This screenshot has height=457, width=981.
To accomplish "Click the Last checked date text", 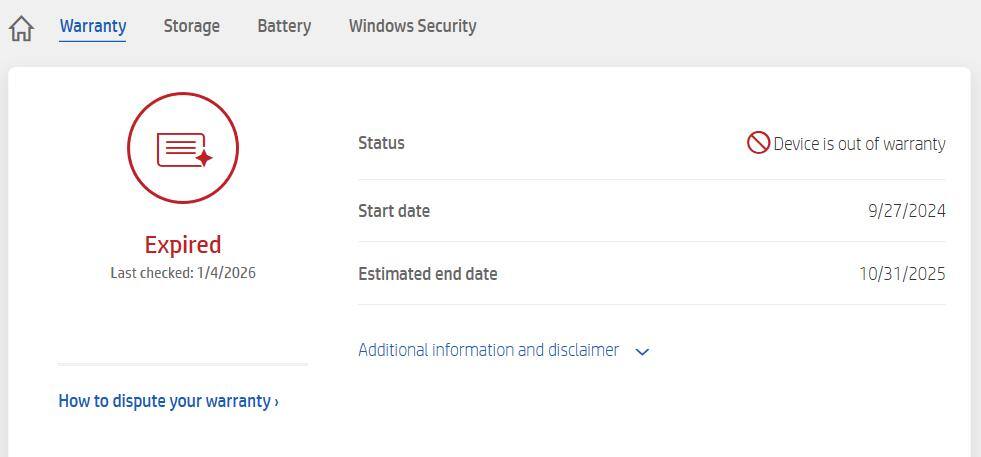I will (183, 273).
